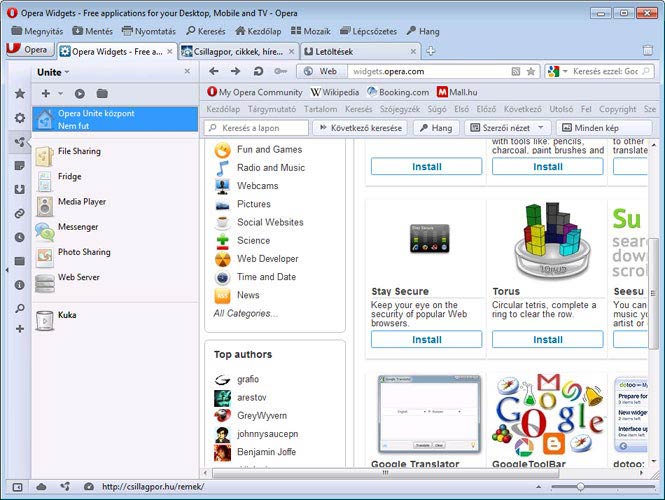This screenshot has height=500, width=665.
Task: Open the password wand key icon
Action: (x=280, y=71)
